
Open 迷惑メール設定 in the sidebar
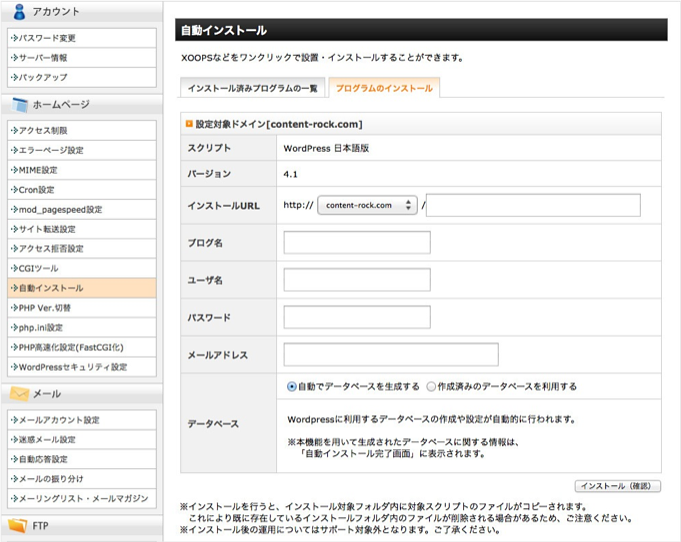pyautogui.click(x=82, y=440)
